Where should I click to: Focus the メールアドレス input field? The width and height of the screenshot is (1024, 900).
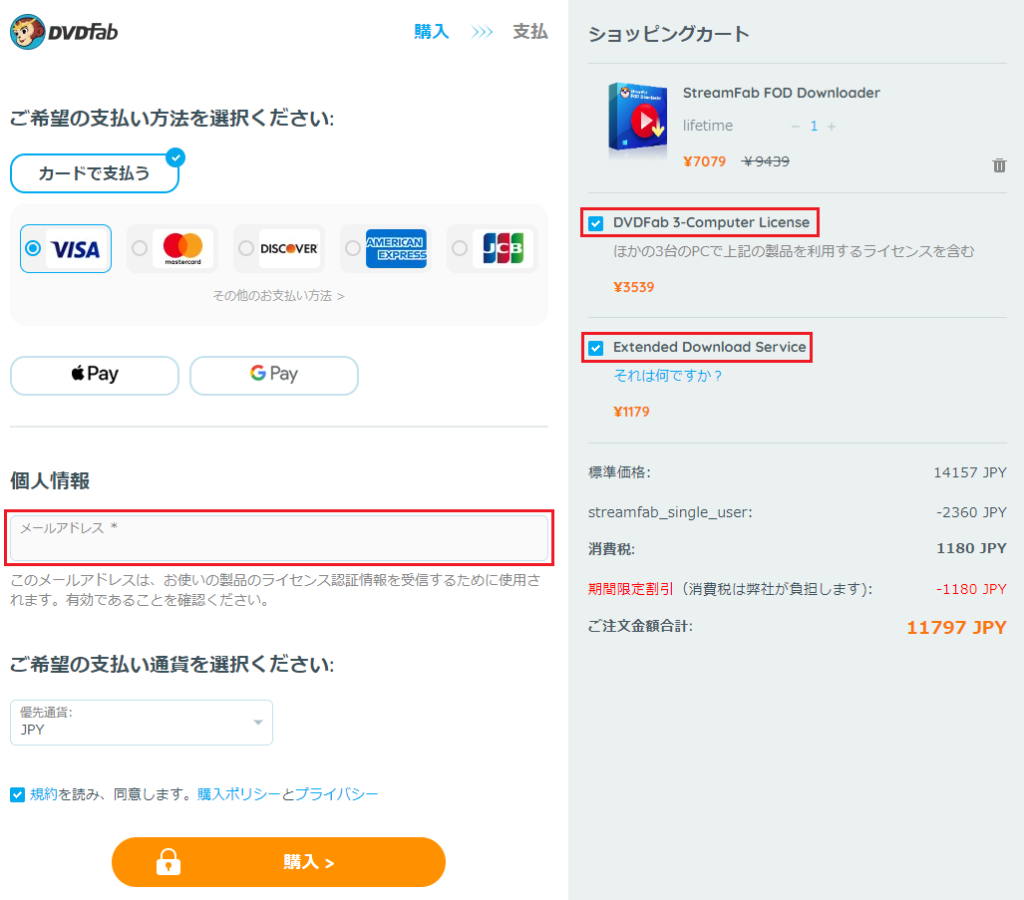279,538
